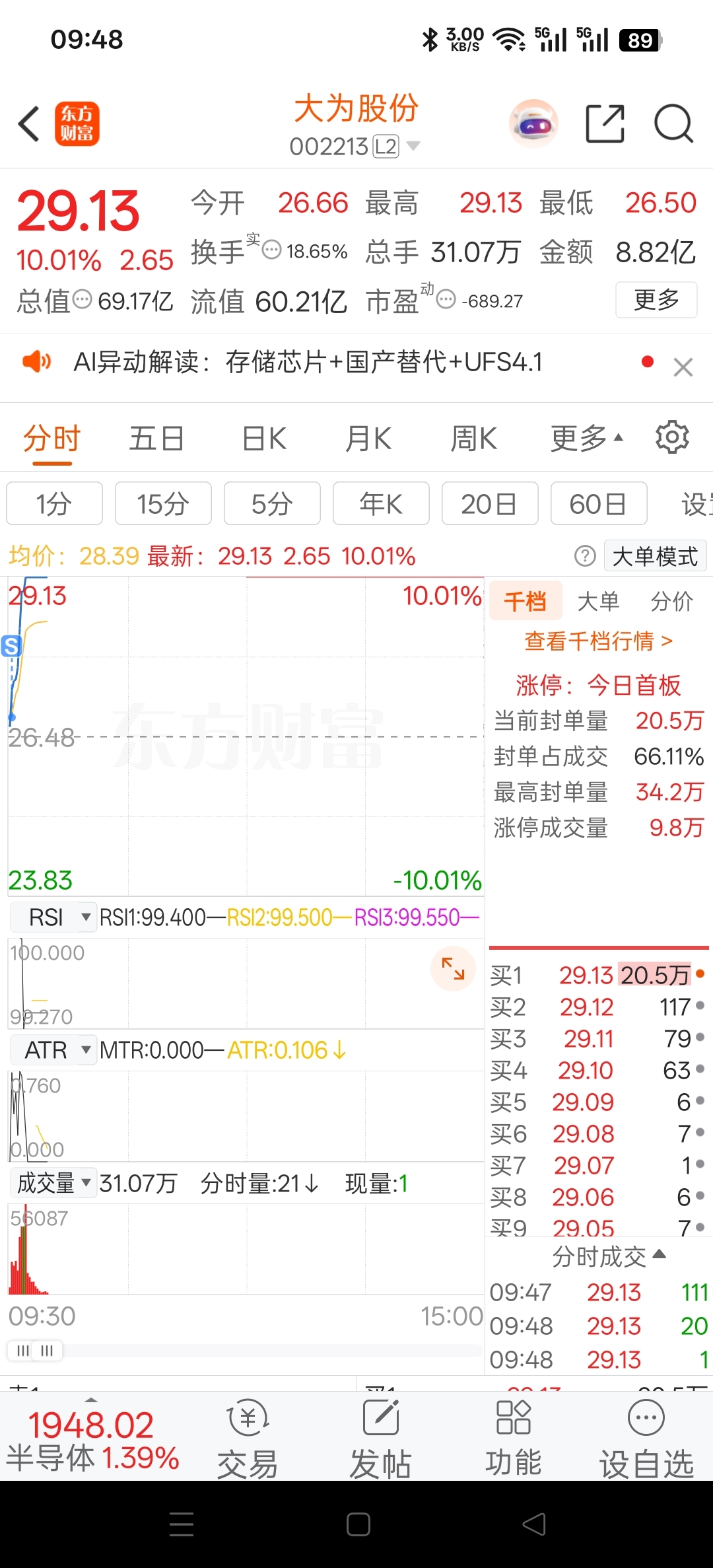
Task: Switch to 周K tab
Action: [473, 438]
